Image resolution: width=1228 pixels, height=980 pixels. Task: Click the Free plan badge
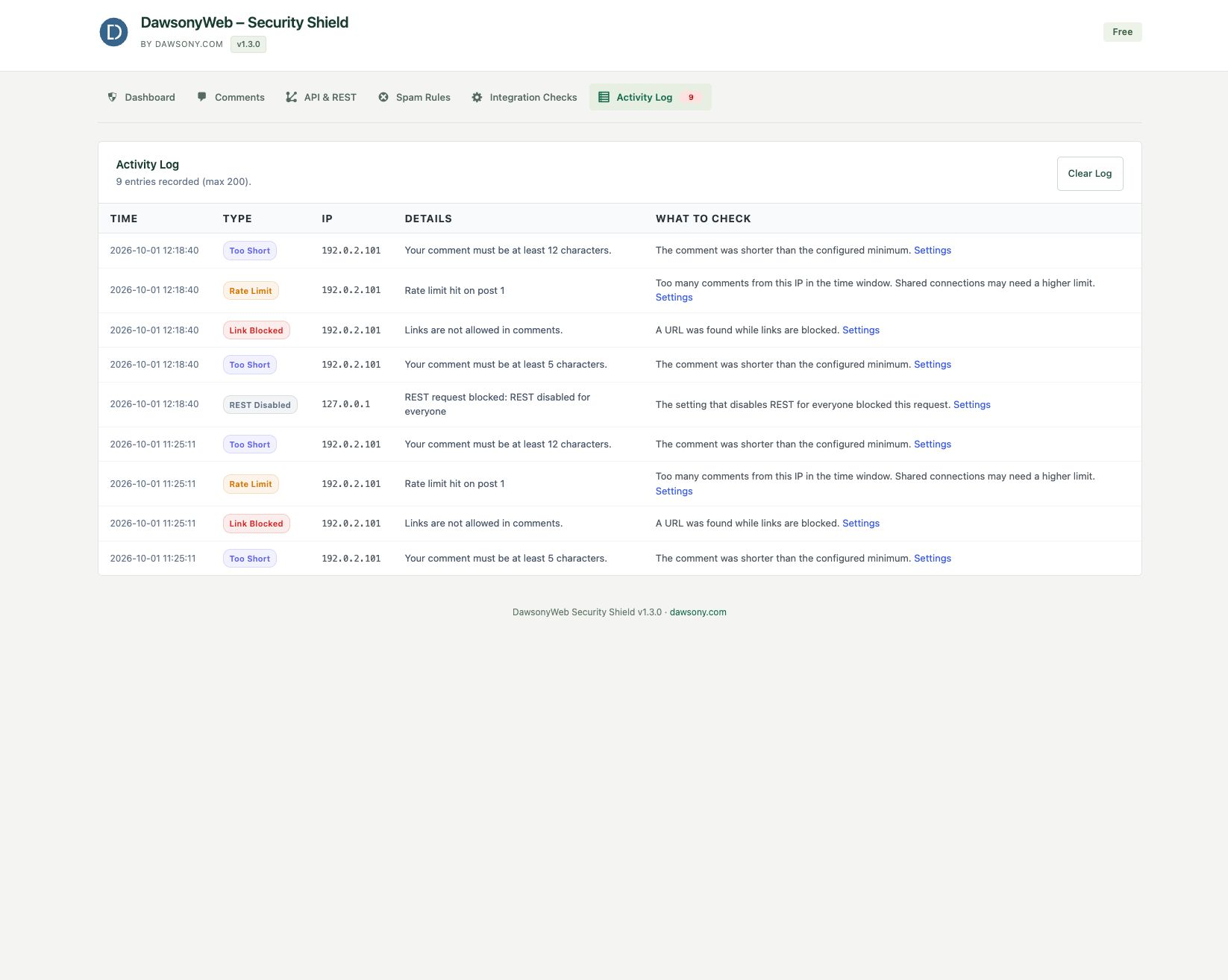click(x=1122, y=32)
